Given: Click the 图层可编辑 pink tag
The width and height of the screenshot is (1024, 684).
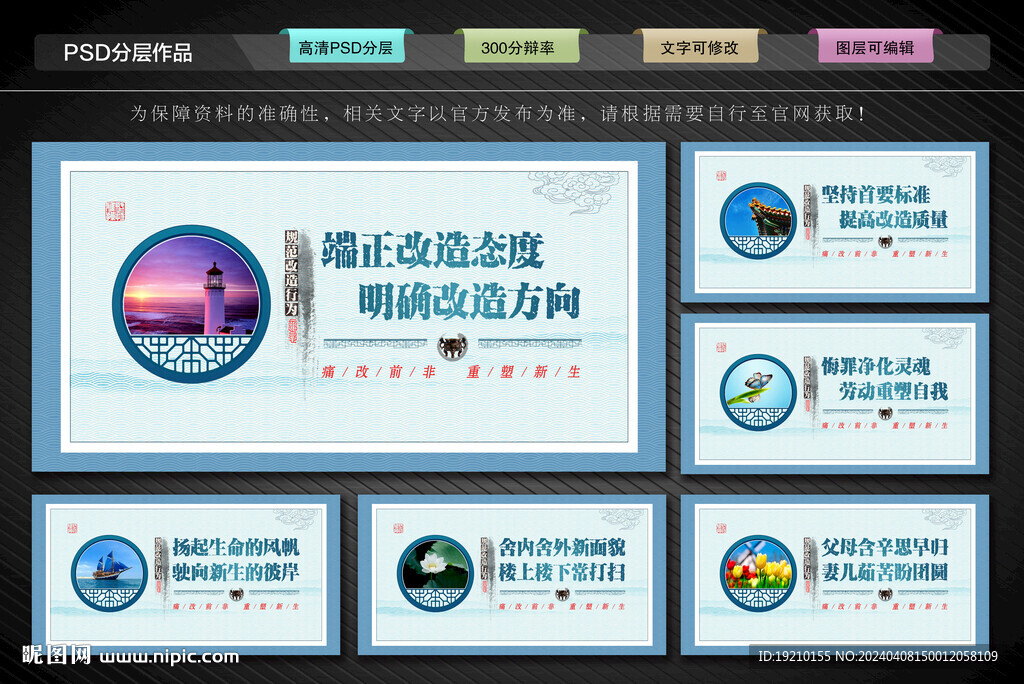Looking at the screenshot, I should pos(875,47).
